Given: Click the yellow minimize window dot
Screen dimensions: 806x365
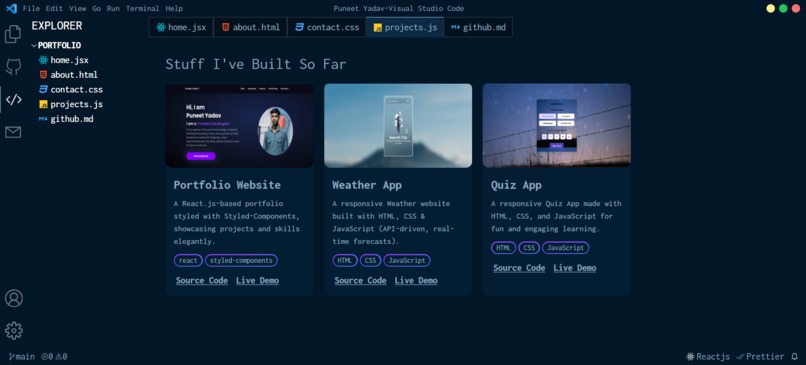Looking at the screenshot, I should coord(771,8).
